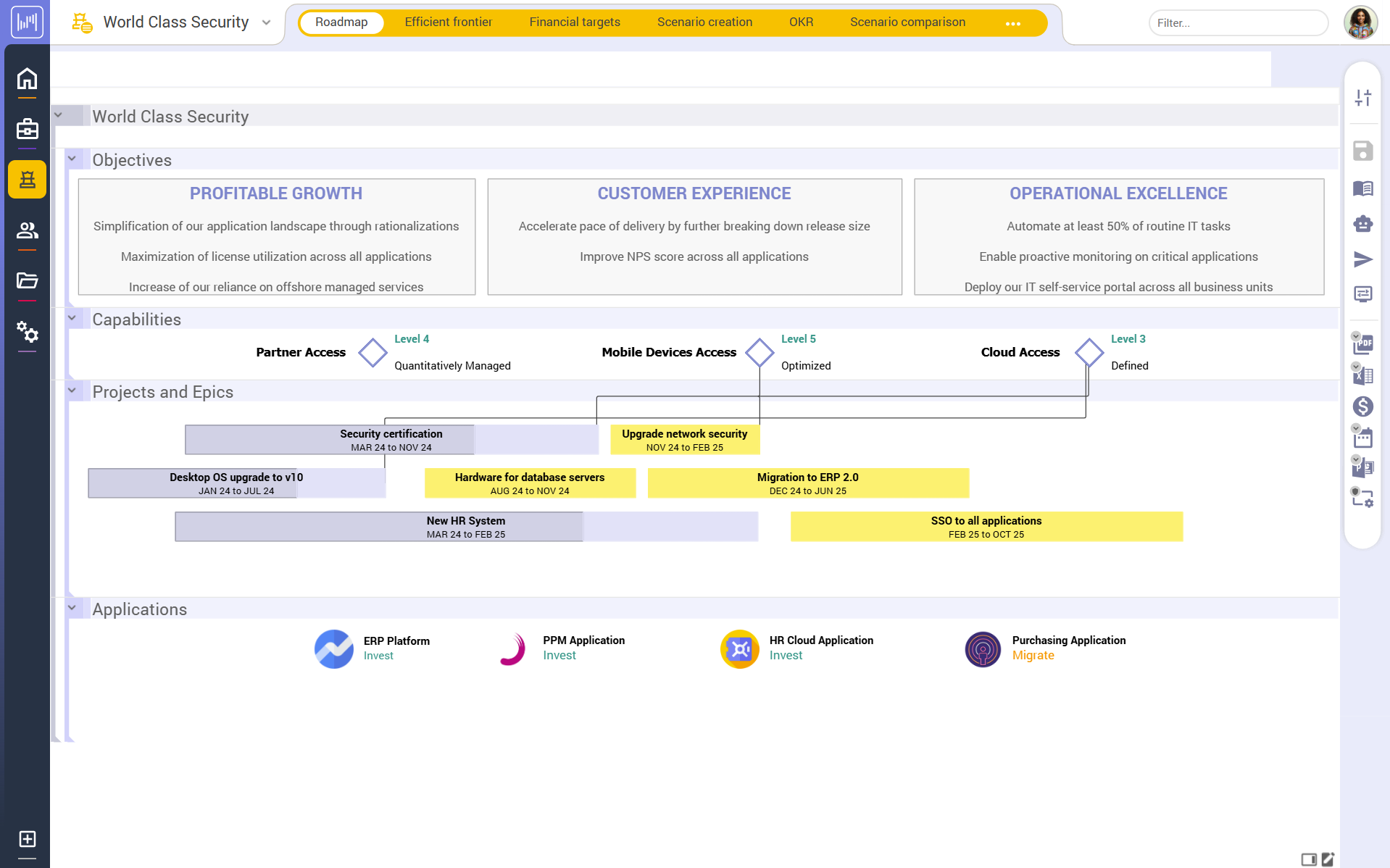Click the Purchasing Application Migrate link
This screenshot has width=1390, height=868.
click(x=1033, y=654)
